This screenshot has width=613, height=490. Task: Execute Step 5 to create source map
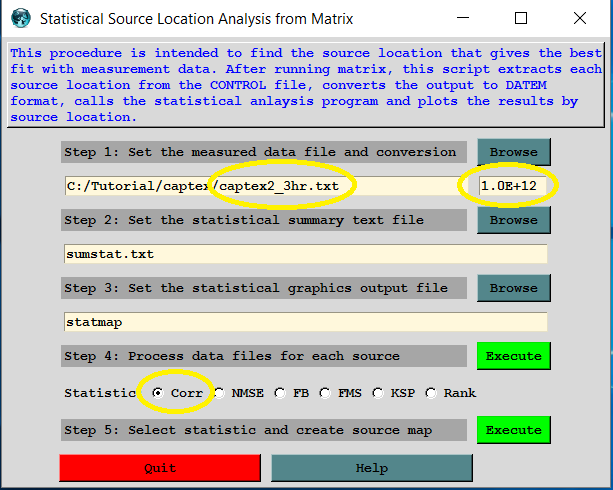[x=513, y=430]
